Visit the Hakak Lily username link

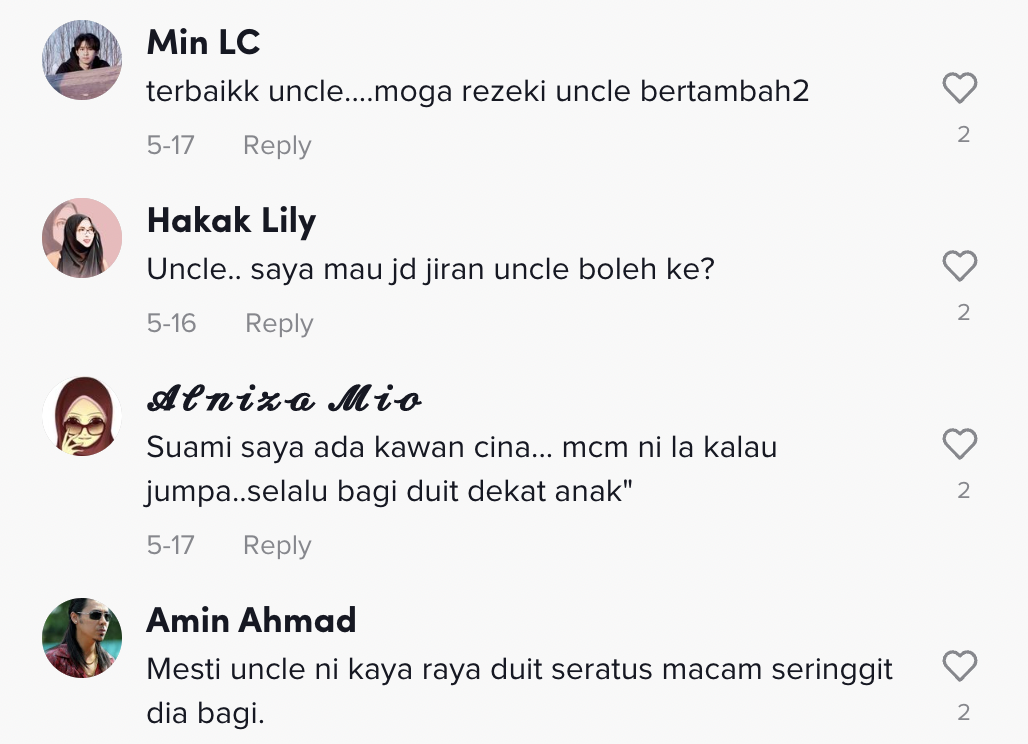point(231,220)
